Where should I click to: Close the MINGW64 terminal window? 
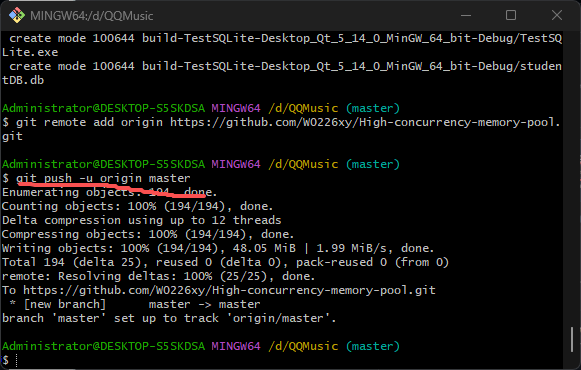tap(557, 16)
